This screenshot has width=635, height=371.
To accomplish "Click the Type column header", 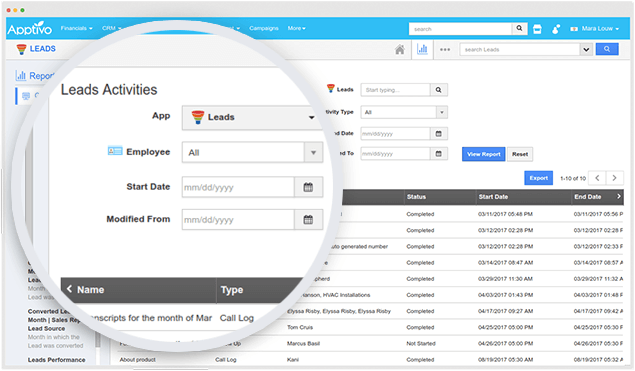I will click(232, 290).
